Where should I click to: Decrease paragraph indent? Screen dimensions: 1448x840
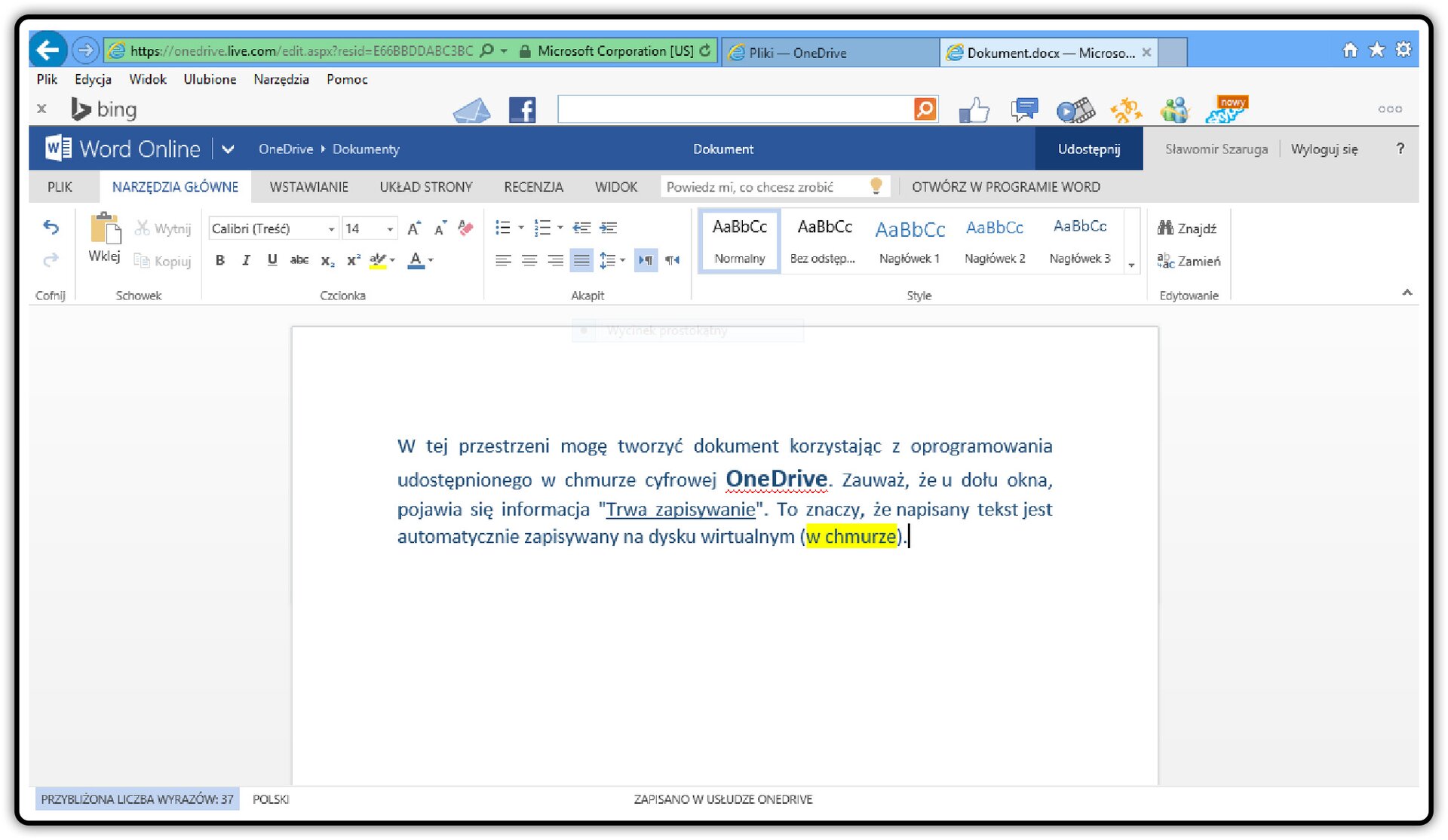[x=581, y=228]
